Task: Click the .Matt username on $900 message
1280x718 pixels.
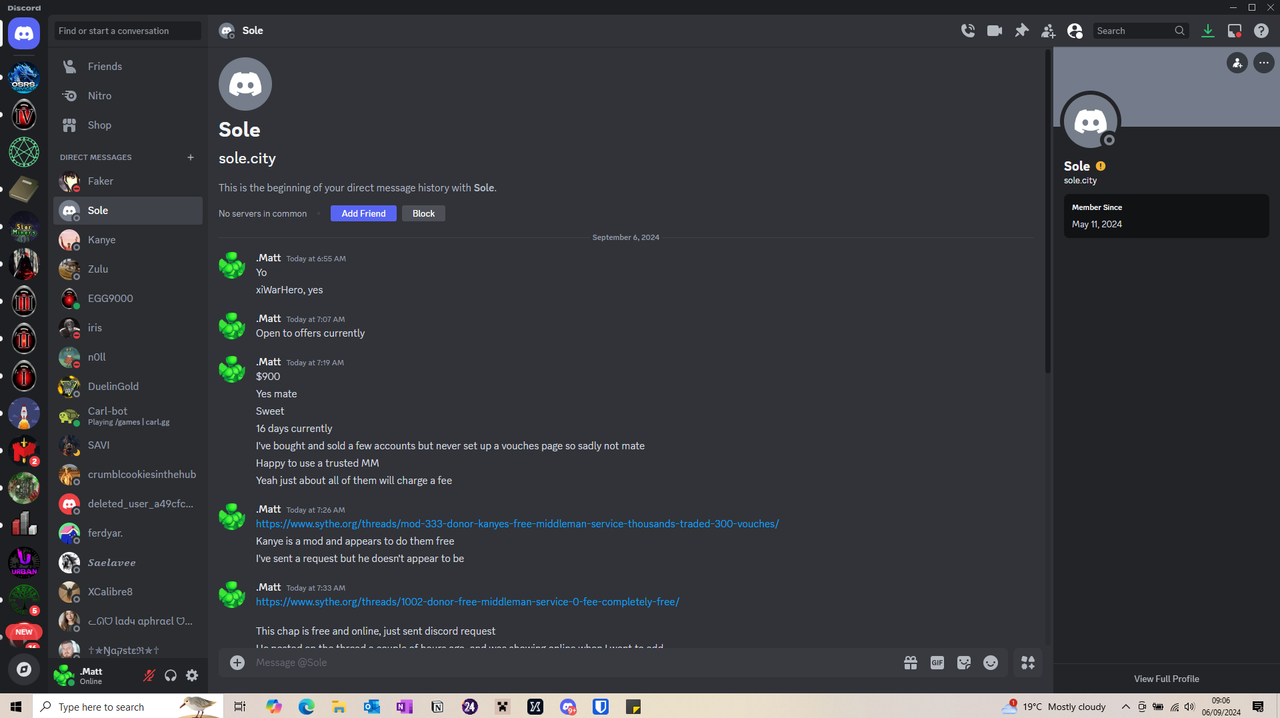Action: [268, 362]
